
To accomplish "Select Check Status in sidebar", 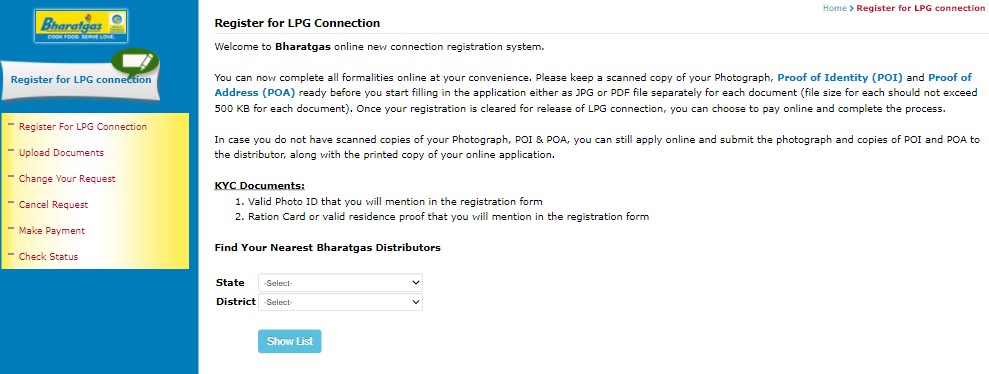I will [49, 257].
